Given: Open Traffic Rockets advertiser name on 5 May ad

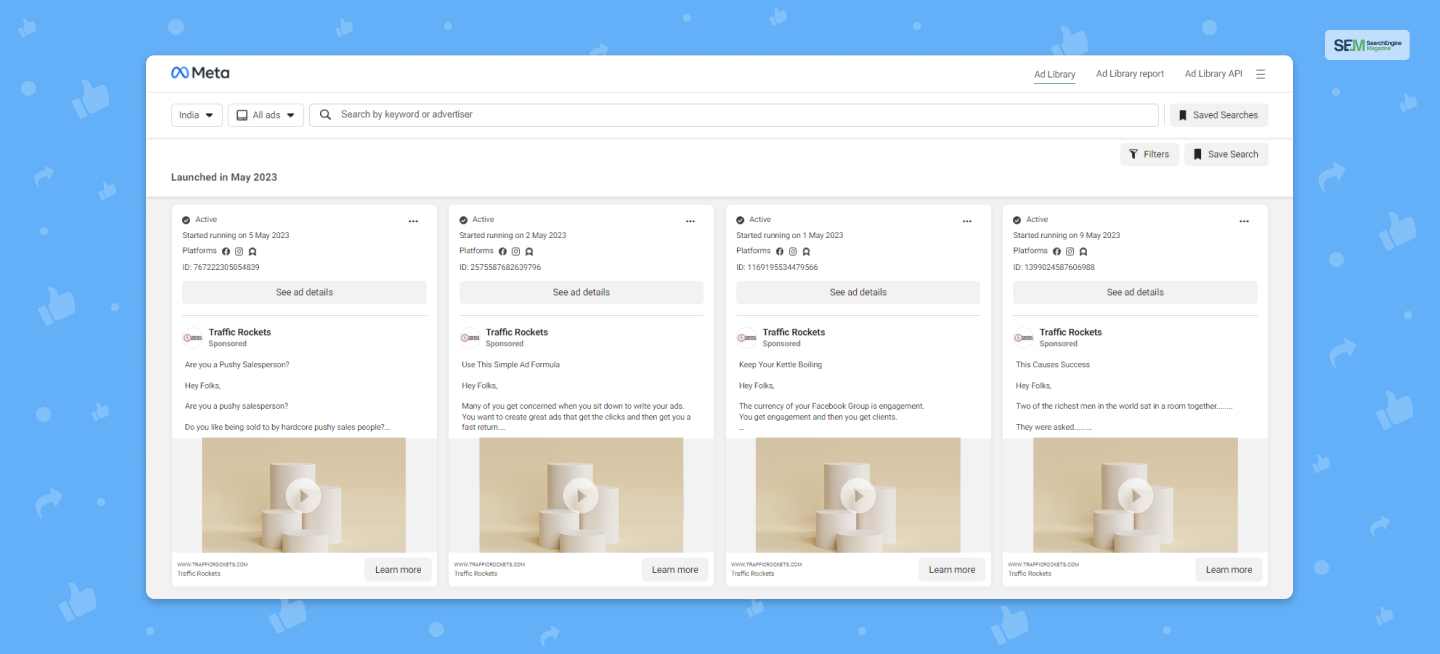Looking at the screenshot, I should (x=240, y=332).
